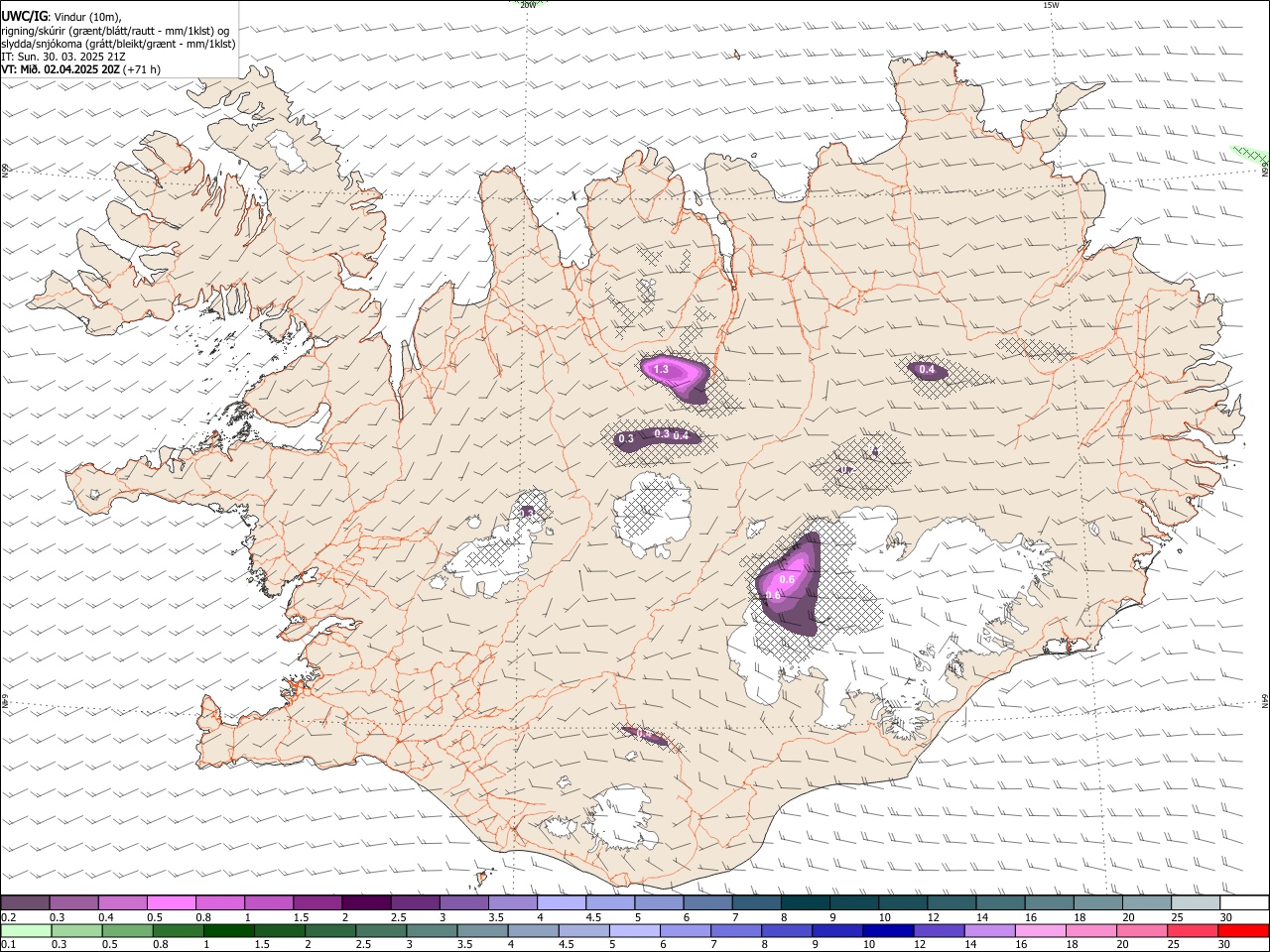
Task: Select the slate blue 6–7 swatch, upper scale
Action: pos(708,903)
